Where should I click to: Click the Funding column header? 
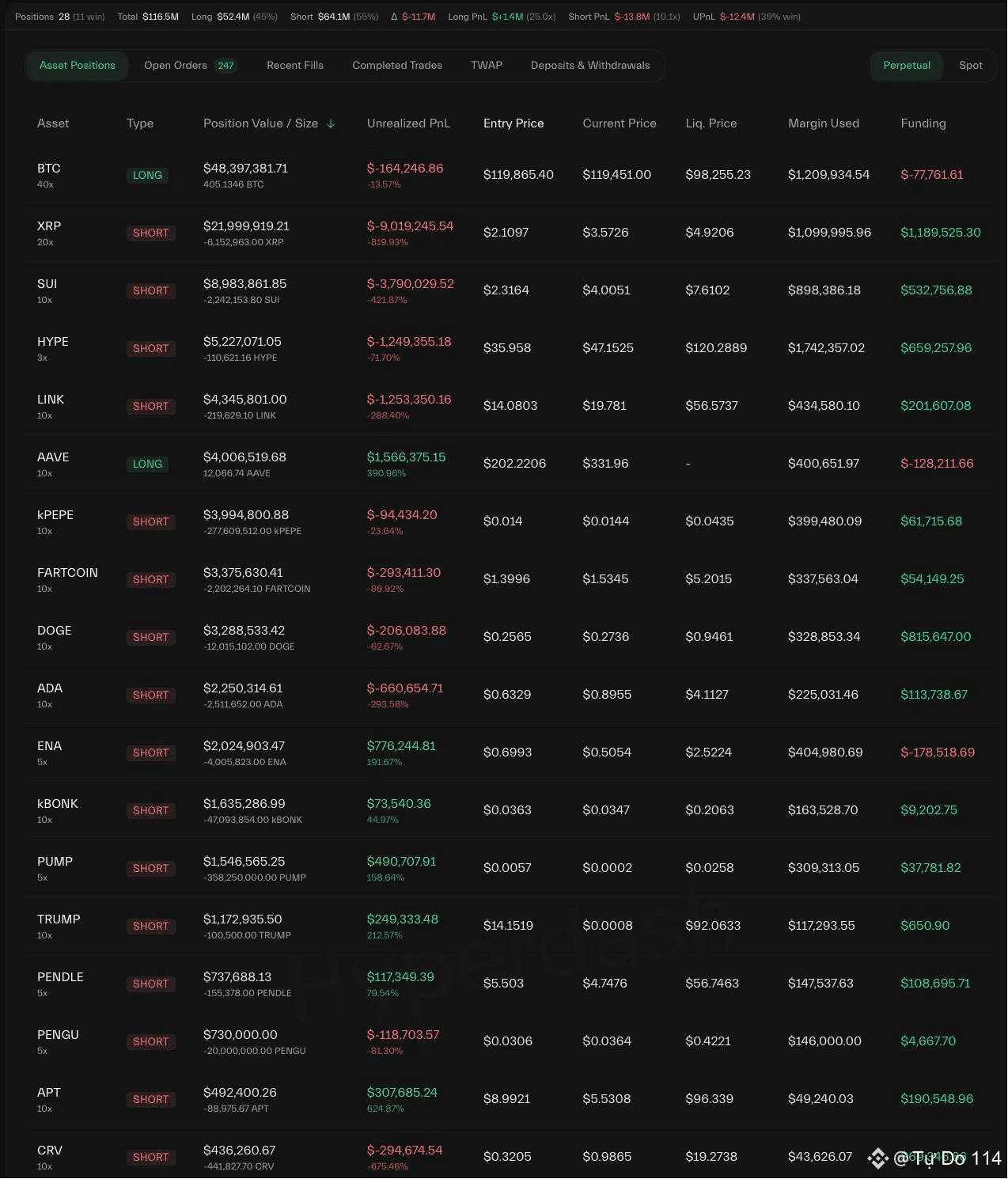923,123
